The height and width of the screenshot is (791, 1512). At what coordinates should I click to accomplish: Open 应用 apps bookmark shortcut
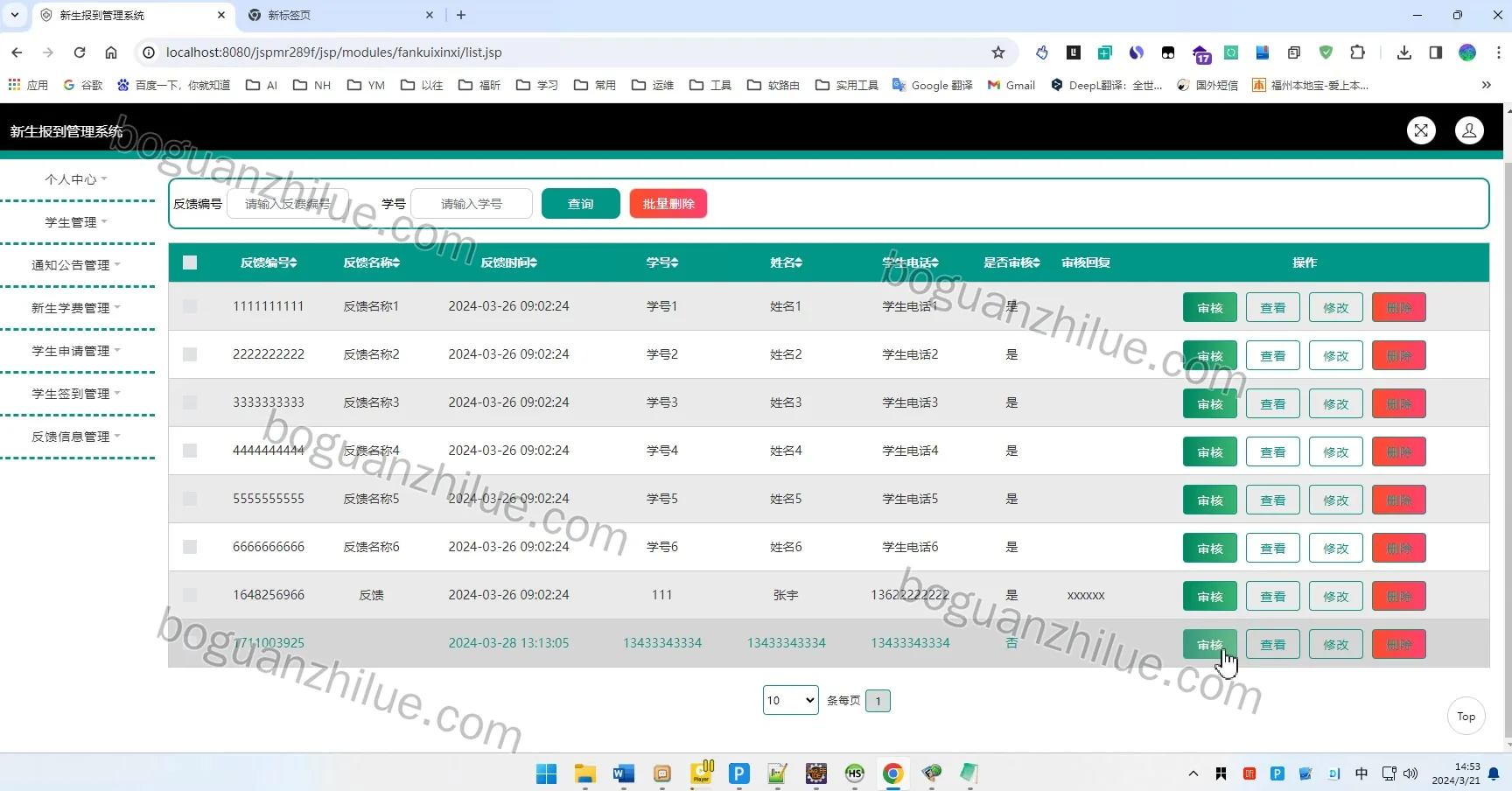coord(28,85)
